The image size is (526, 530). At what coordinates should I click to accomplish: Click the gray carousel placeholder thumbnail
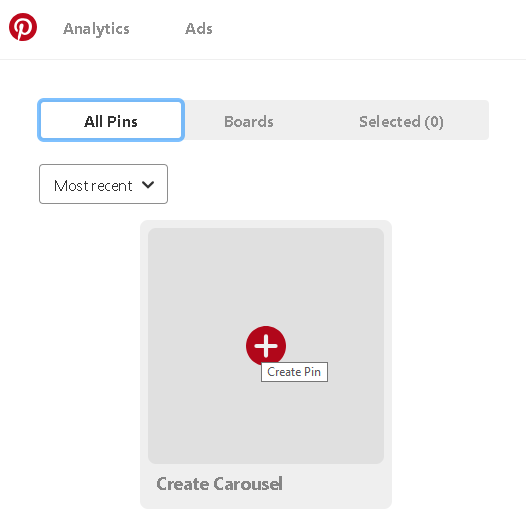click(x=266, y=345)
